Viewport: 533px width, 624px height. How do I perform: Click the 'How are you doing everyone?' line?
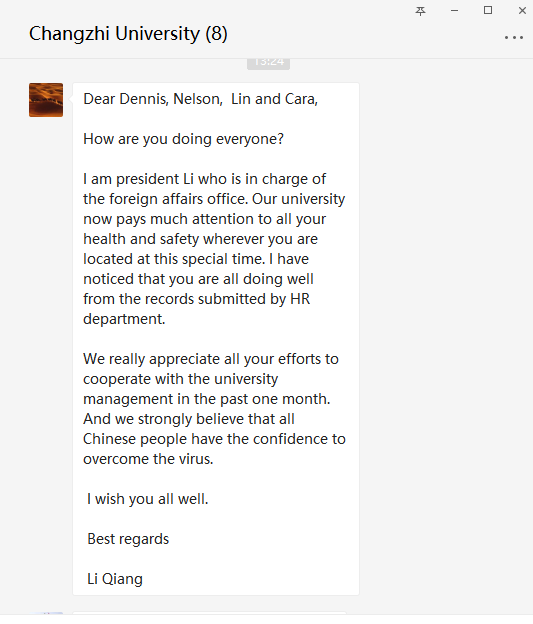point(183,139)
